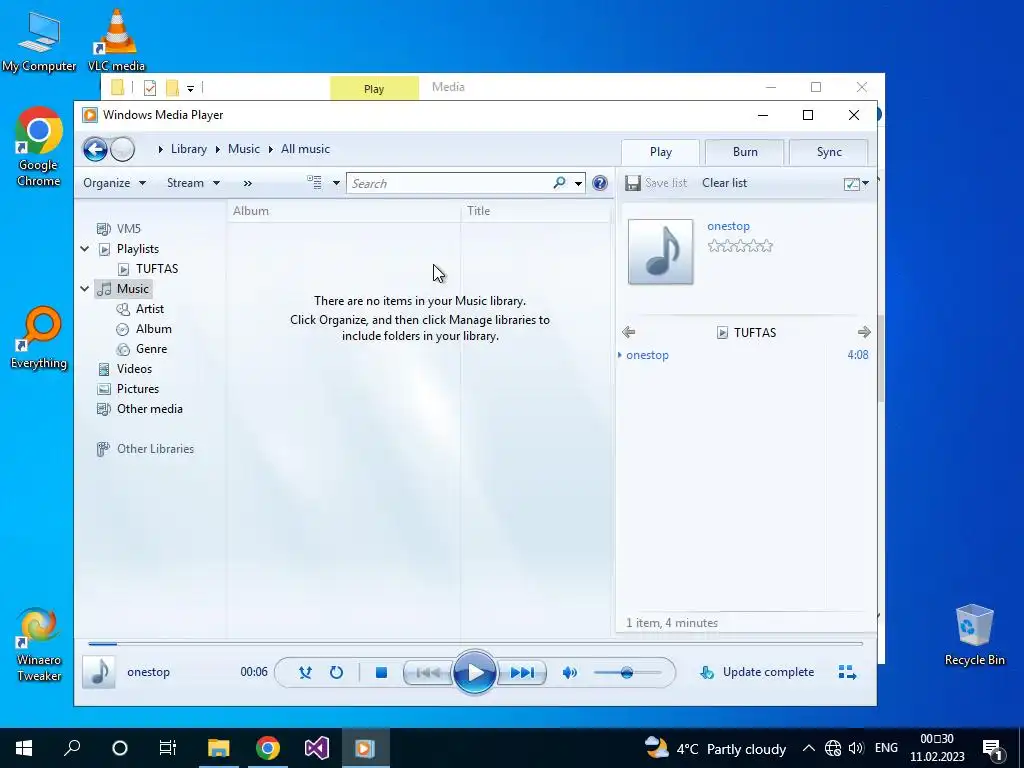
Task: Open Pictures in the navigation pane
Action: coord(137,389)
